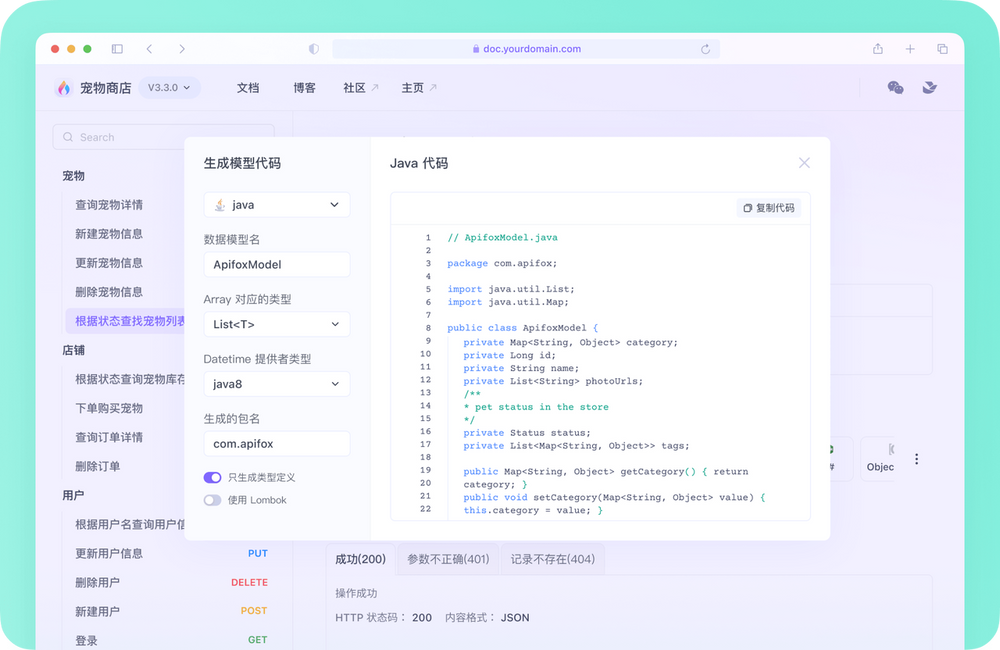Click the com.apifox package name field

click(x=277, y=444)
